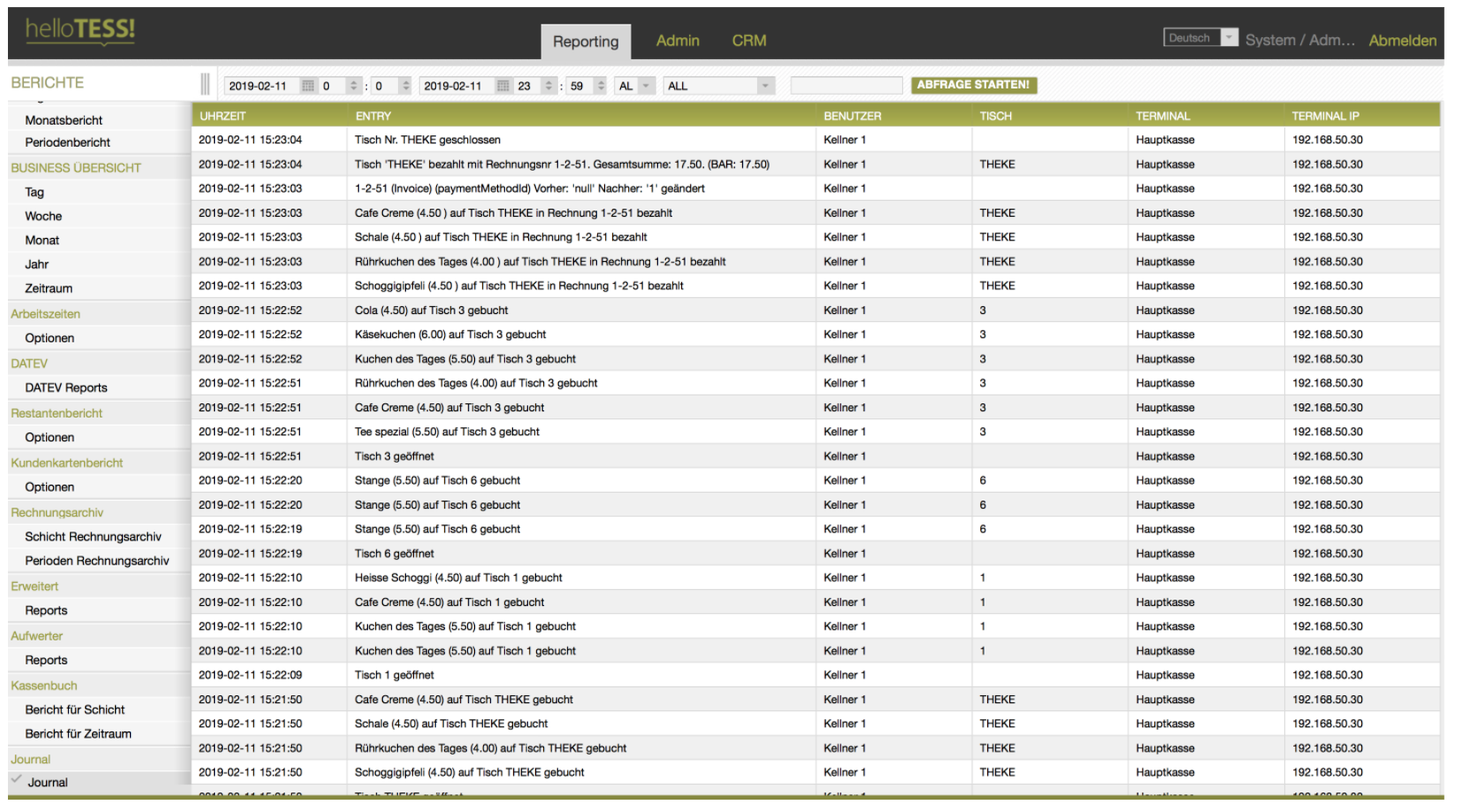
Task: Open Monatsbericht in the sidebar
Action: 64,120
